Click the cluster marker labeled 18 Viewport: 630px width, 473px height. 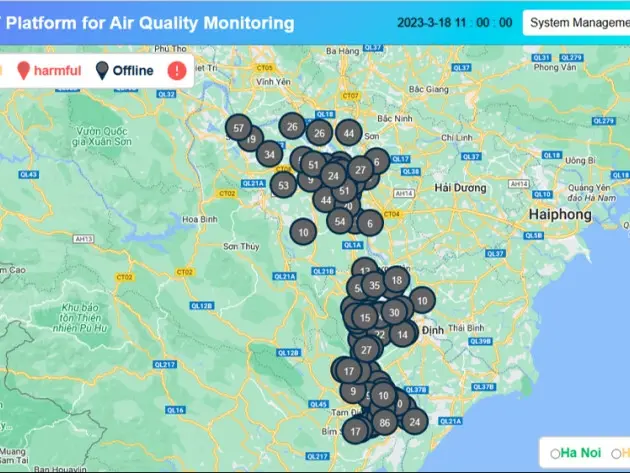coord(397,280)
